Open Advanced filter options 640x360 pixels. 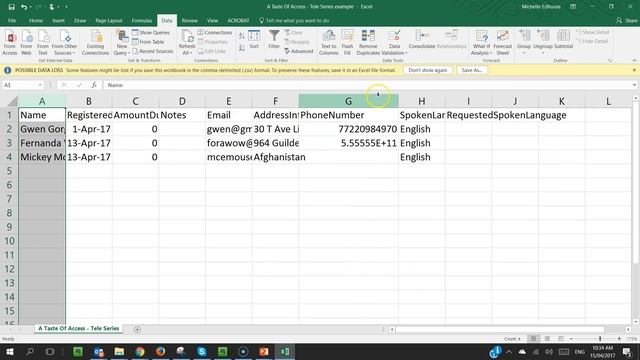tap(299, 51)
